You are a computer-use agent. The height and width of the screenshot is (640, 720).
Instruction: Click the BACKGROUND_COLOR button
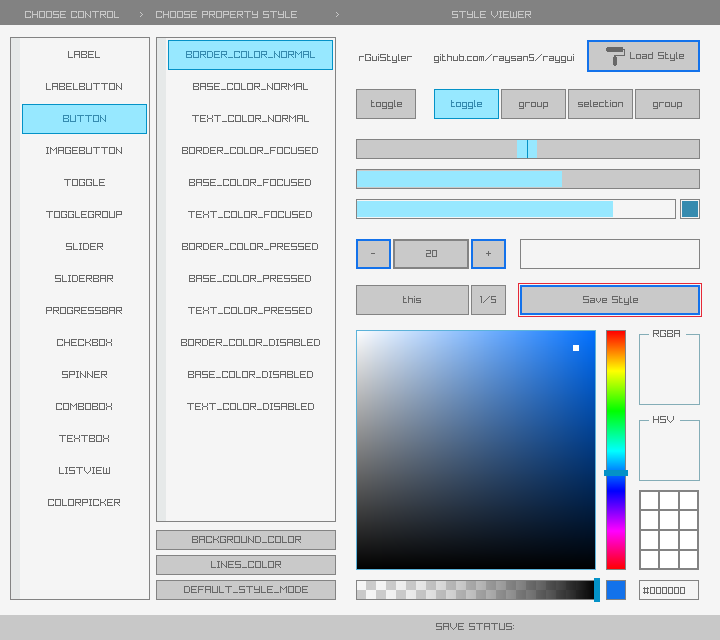coord(246,540)
